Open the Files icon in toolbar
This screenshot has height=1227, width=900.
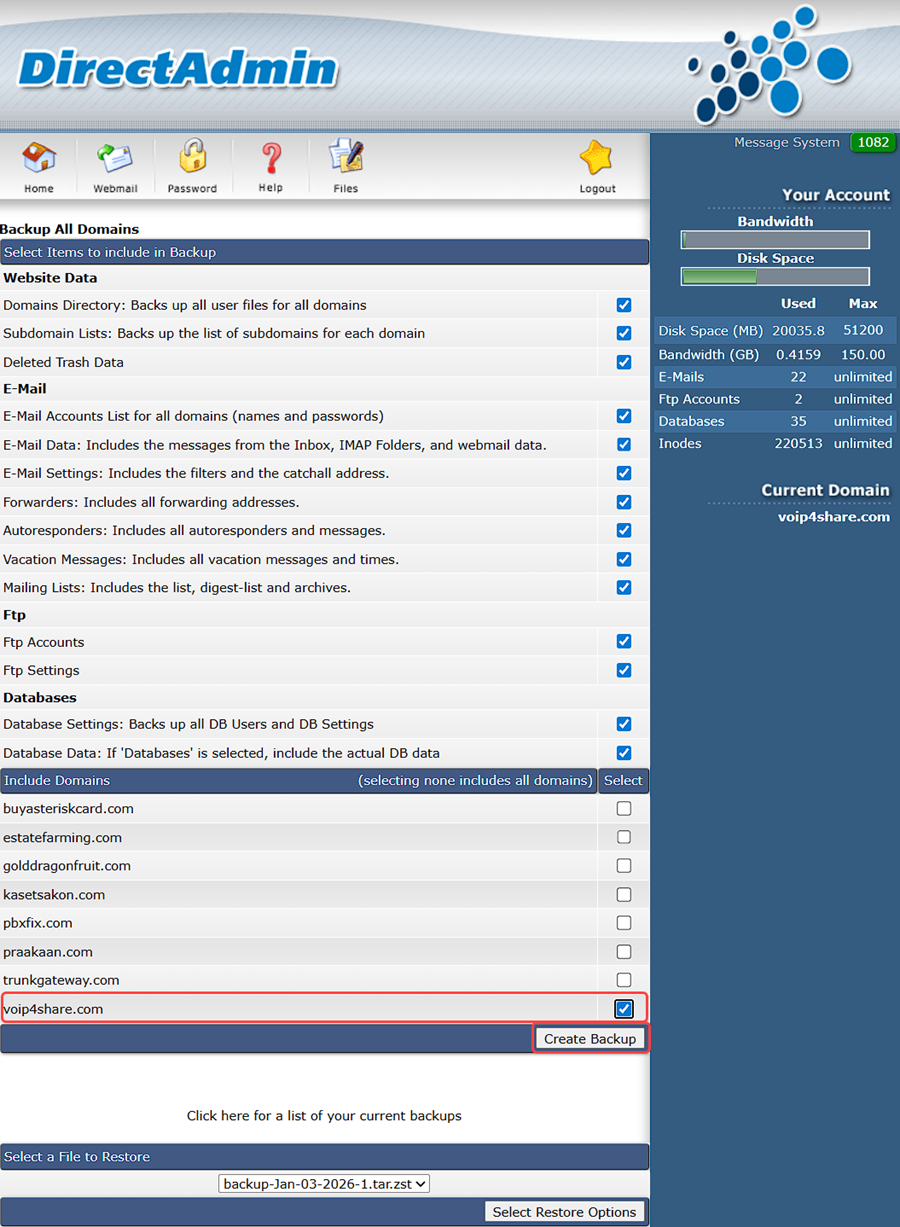tap(346, 158)
